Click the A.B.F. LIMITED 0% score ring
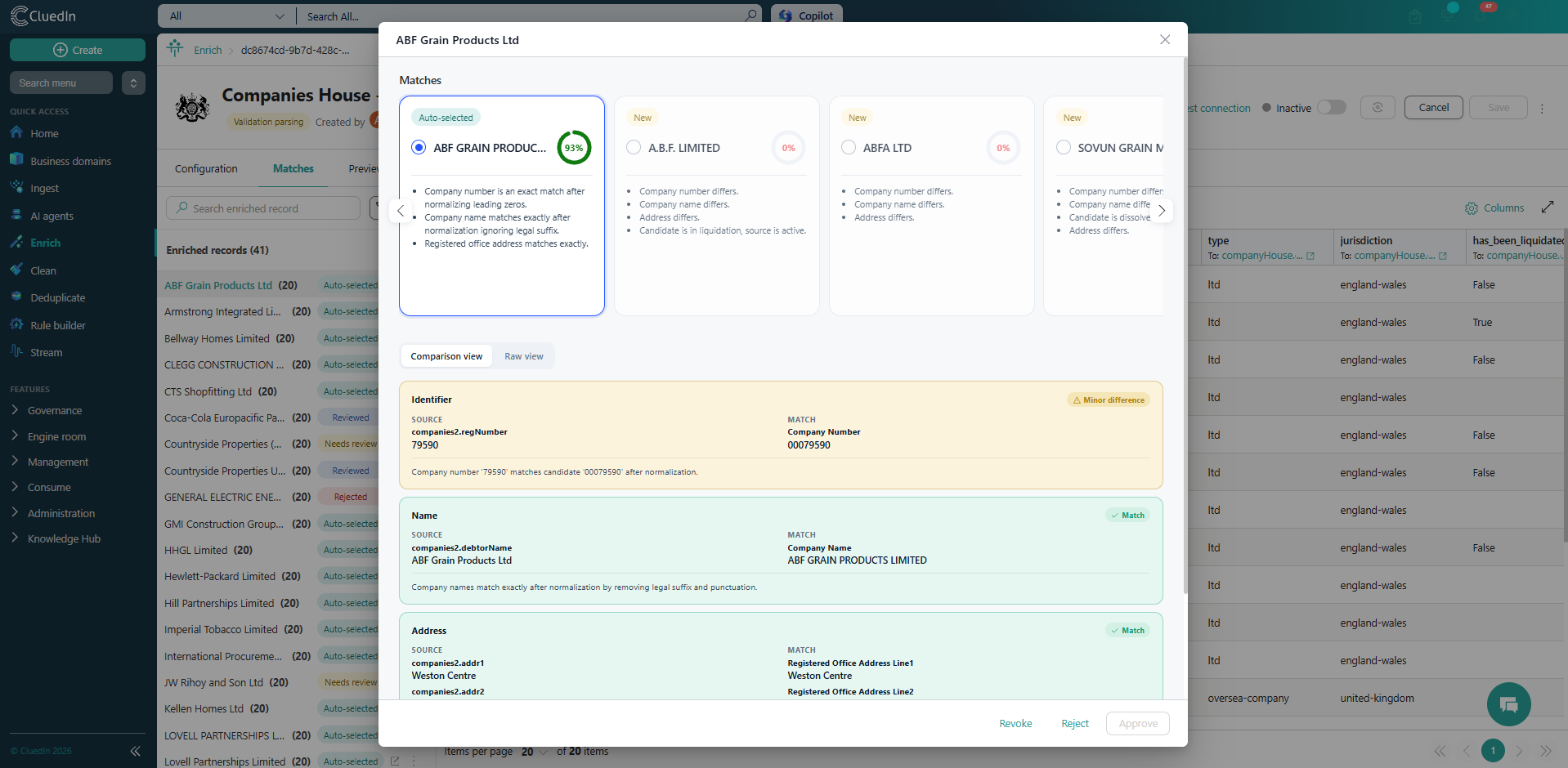This screenshot has height=768, width=1568. 789,148
